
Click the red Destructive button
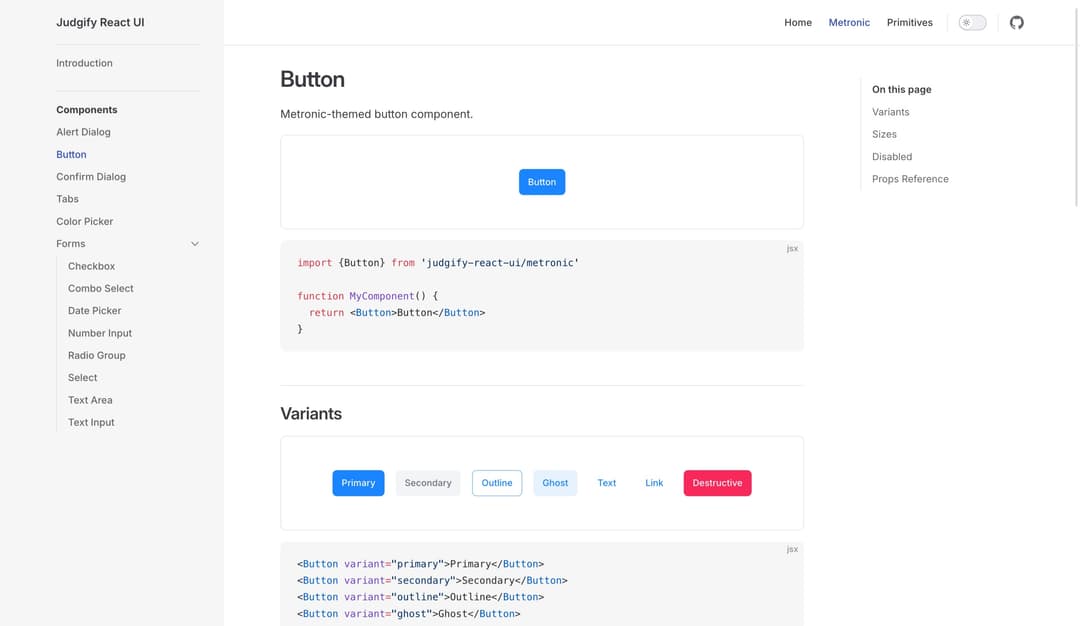(717, 483)
